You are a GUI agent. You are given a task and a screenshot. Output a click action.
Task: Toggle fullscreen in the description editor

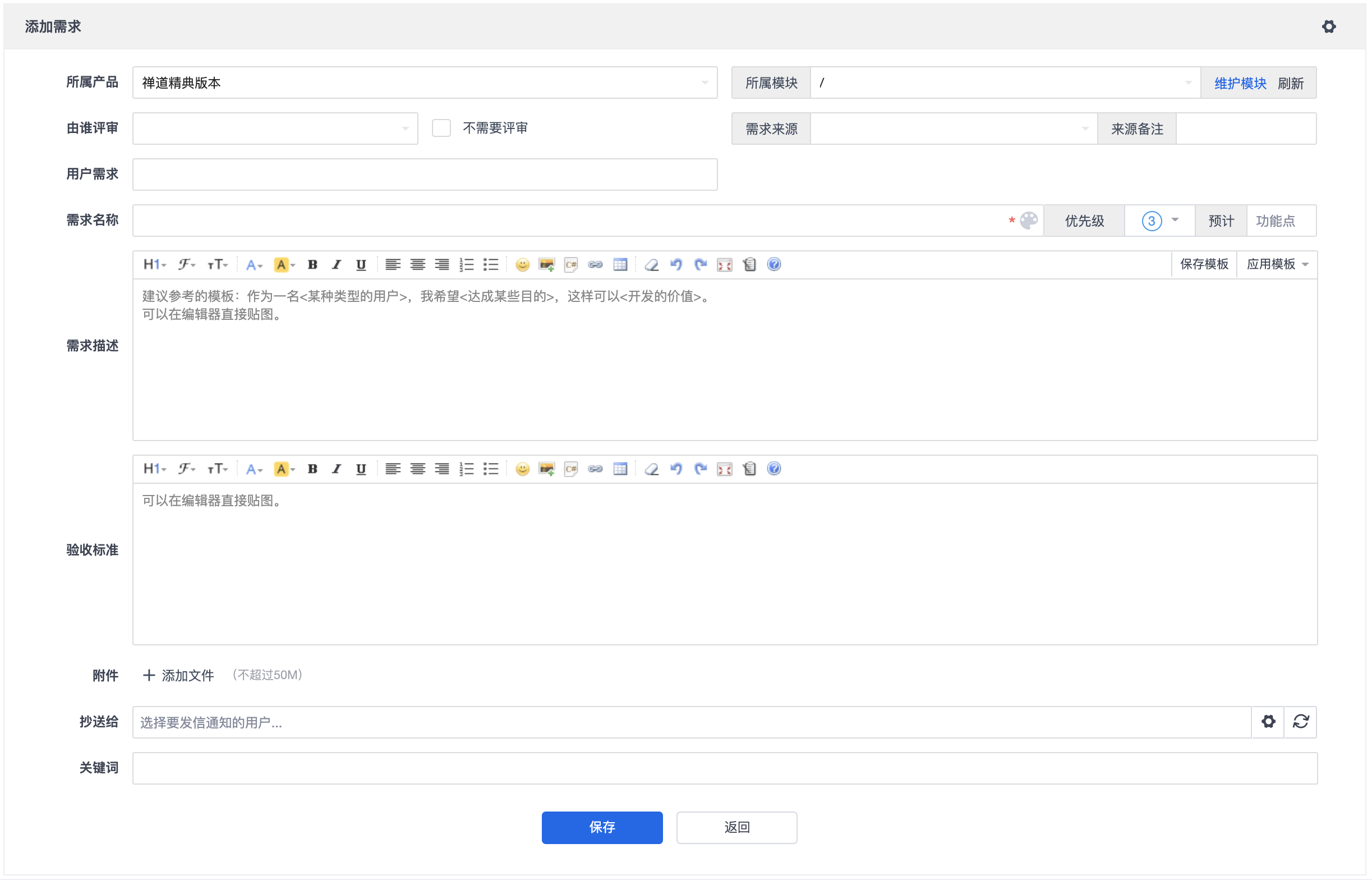725,264
